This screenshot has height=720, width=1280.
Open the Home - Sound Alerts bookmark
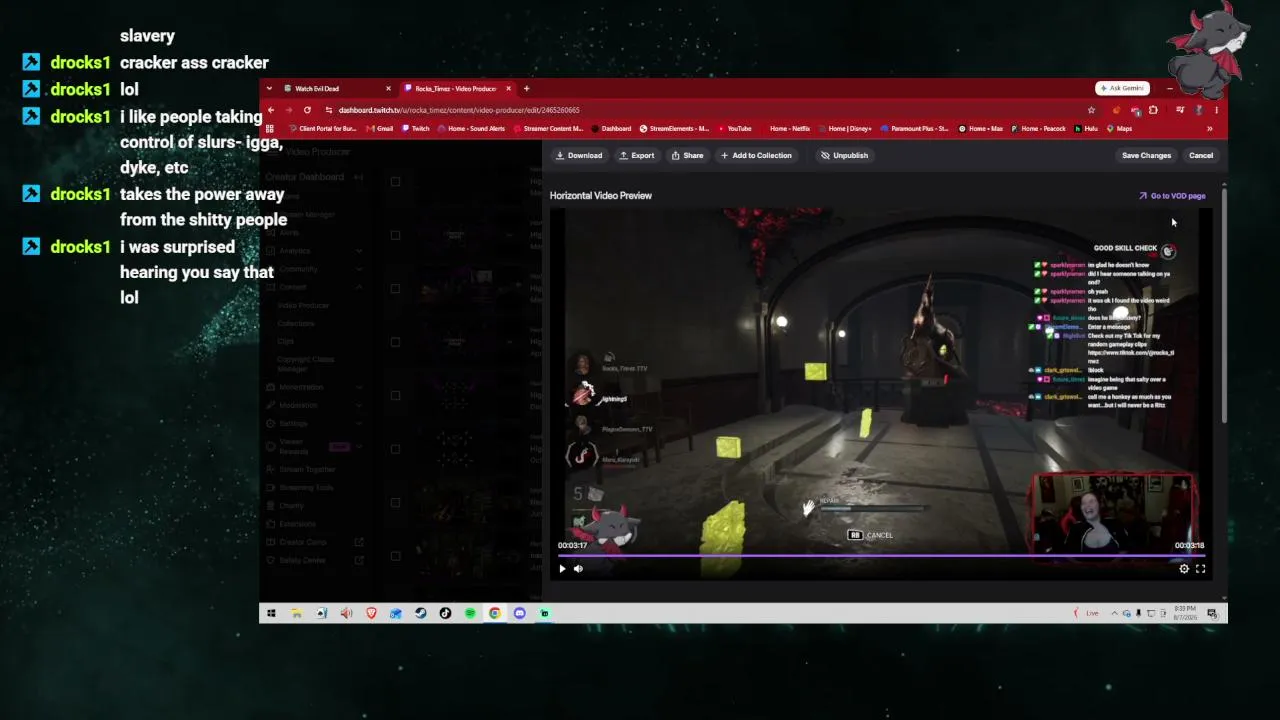(471, 129)
